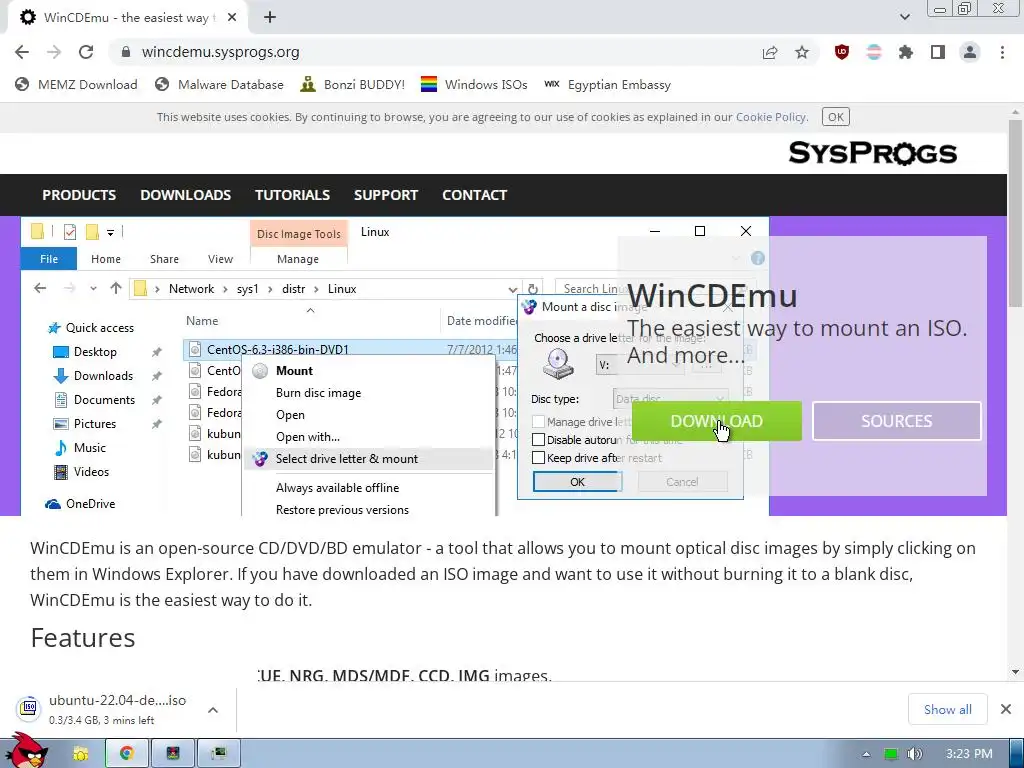This screenshot has width=1024, height=768.
Task: Open the fourth pinned taskbar application
Action: pyautogui.click(x=219, y=754)
